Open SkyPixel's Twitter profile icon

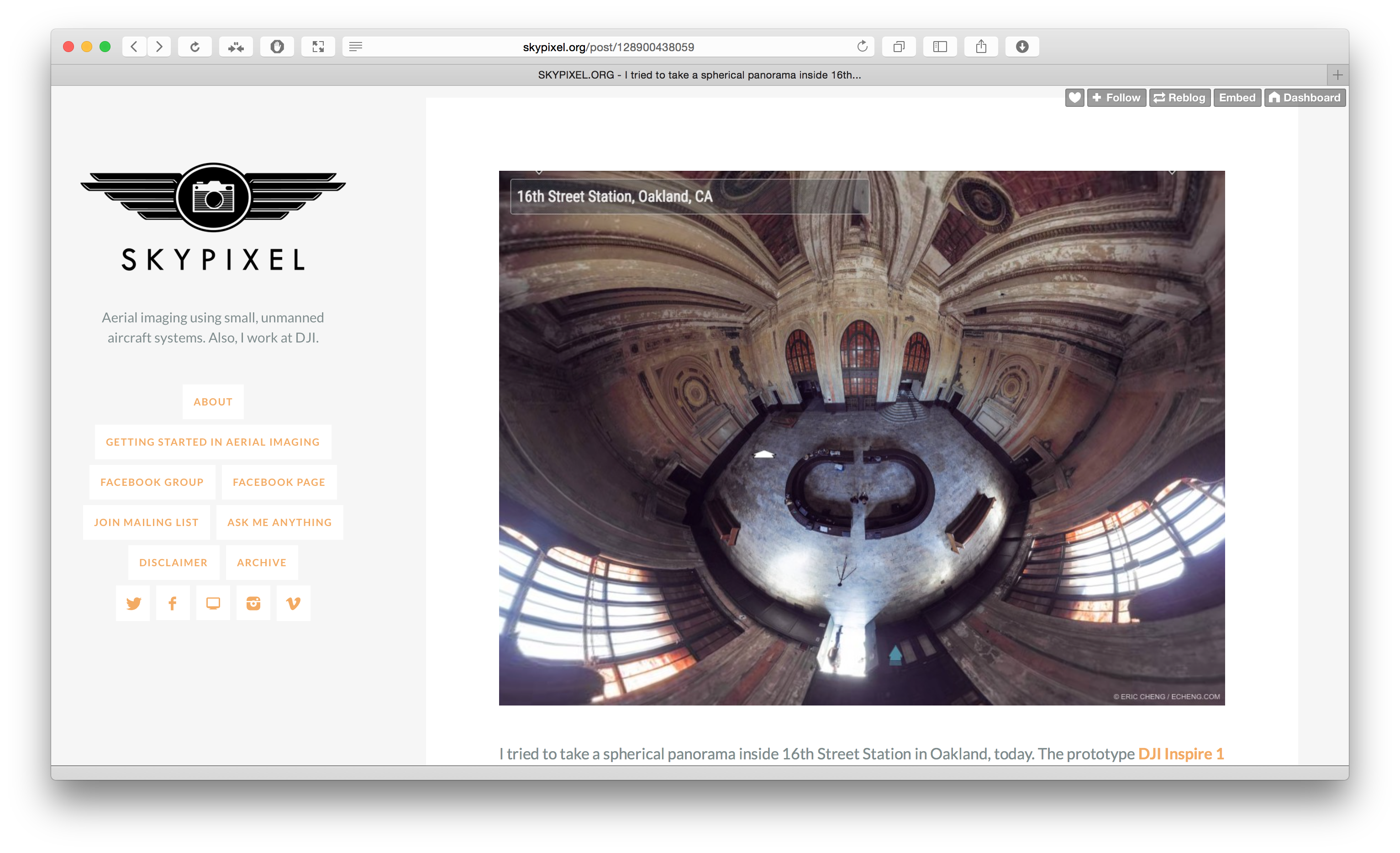click(x=133, y=603)
